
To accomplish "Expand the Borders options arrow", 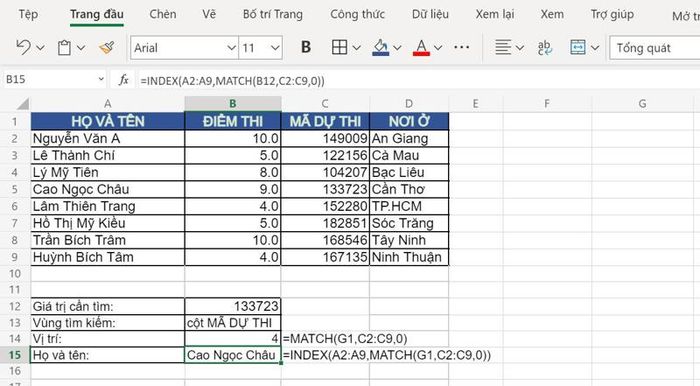I will 356,48.
